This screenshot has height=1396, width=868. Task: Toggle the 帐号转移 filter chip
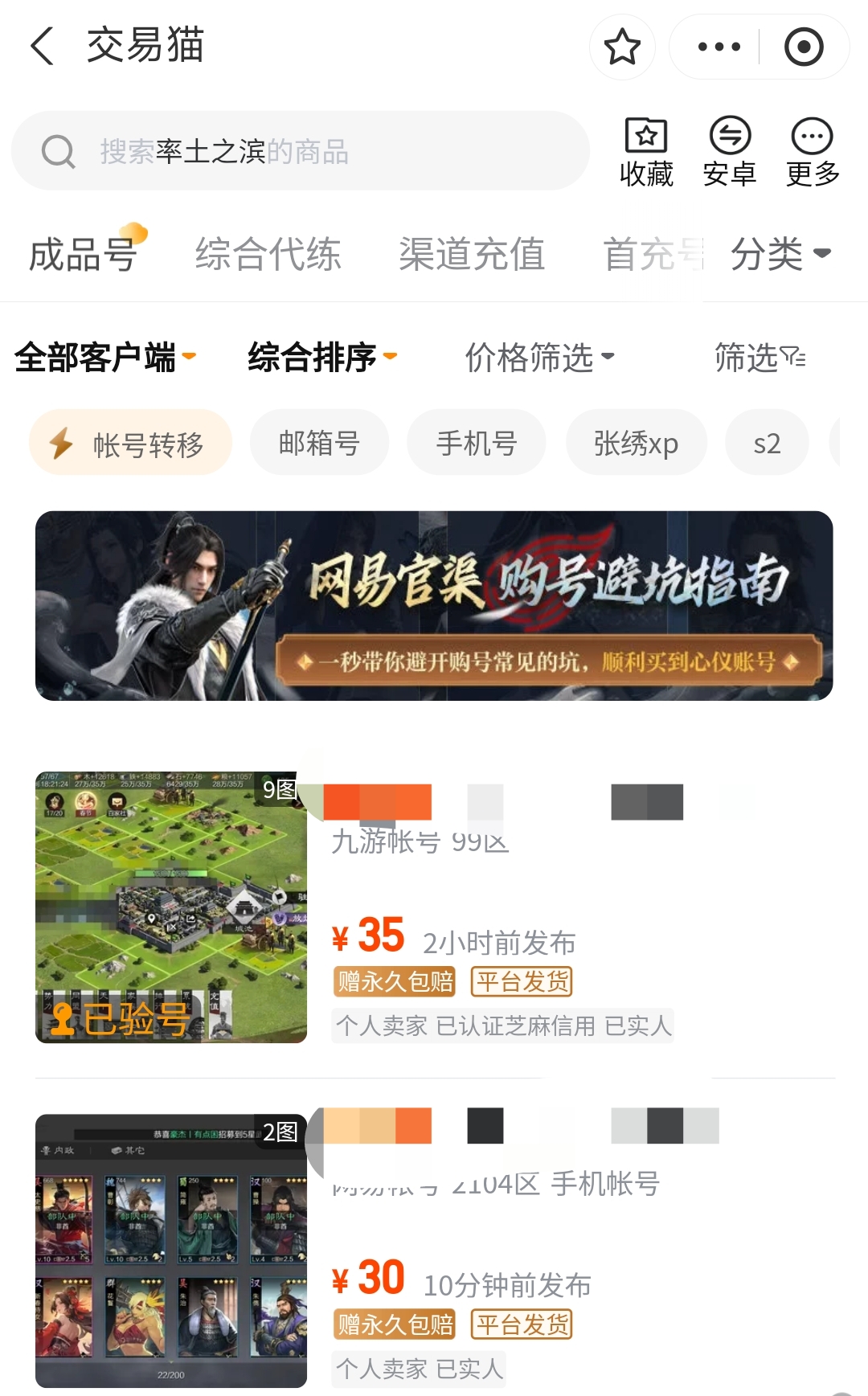pyautogui.click(x=130, y=443)
